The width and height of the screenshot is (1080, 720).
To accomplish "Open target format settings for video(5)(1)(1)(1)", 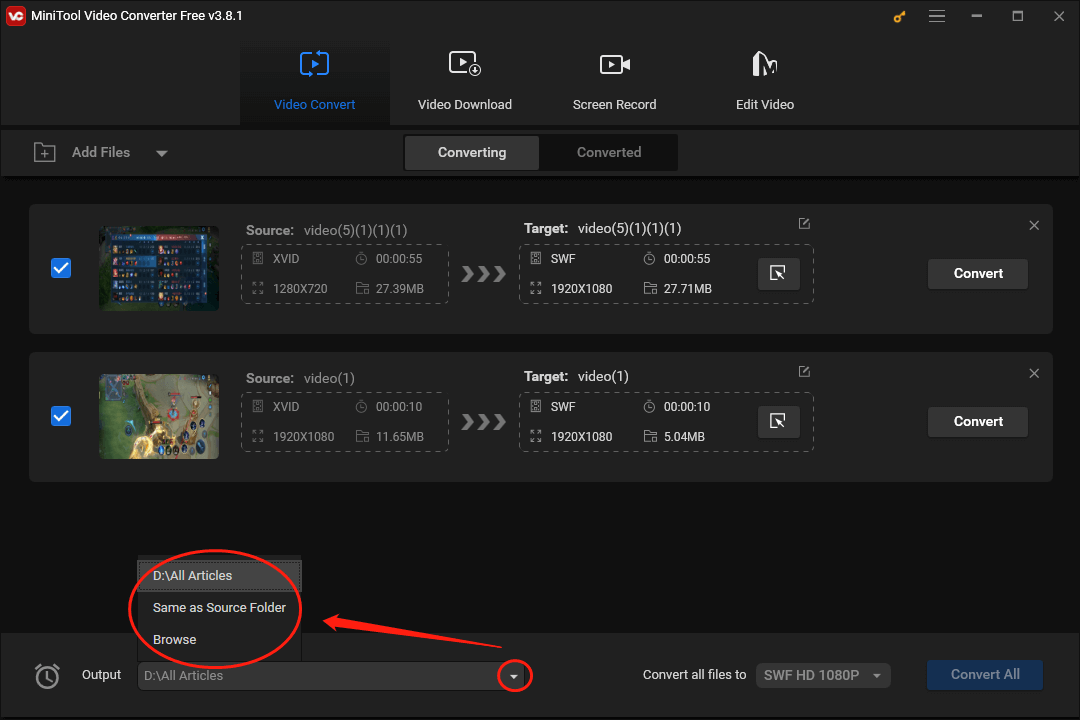I will pyautogui.click(x=778, y=274).
